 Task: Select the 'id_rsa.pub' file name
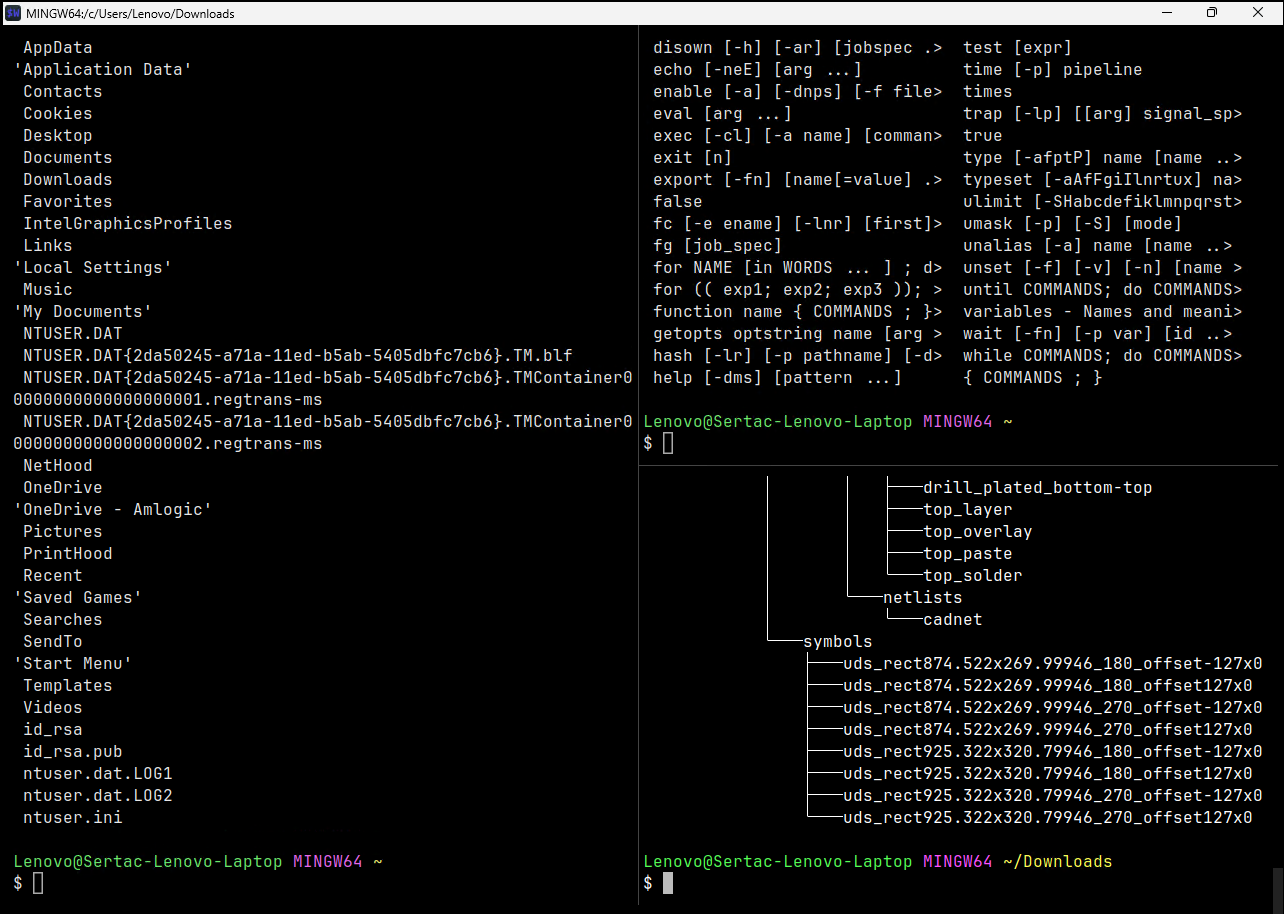coord(73,752)
